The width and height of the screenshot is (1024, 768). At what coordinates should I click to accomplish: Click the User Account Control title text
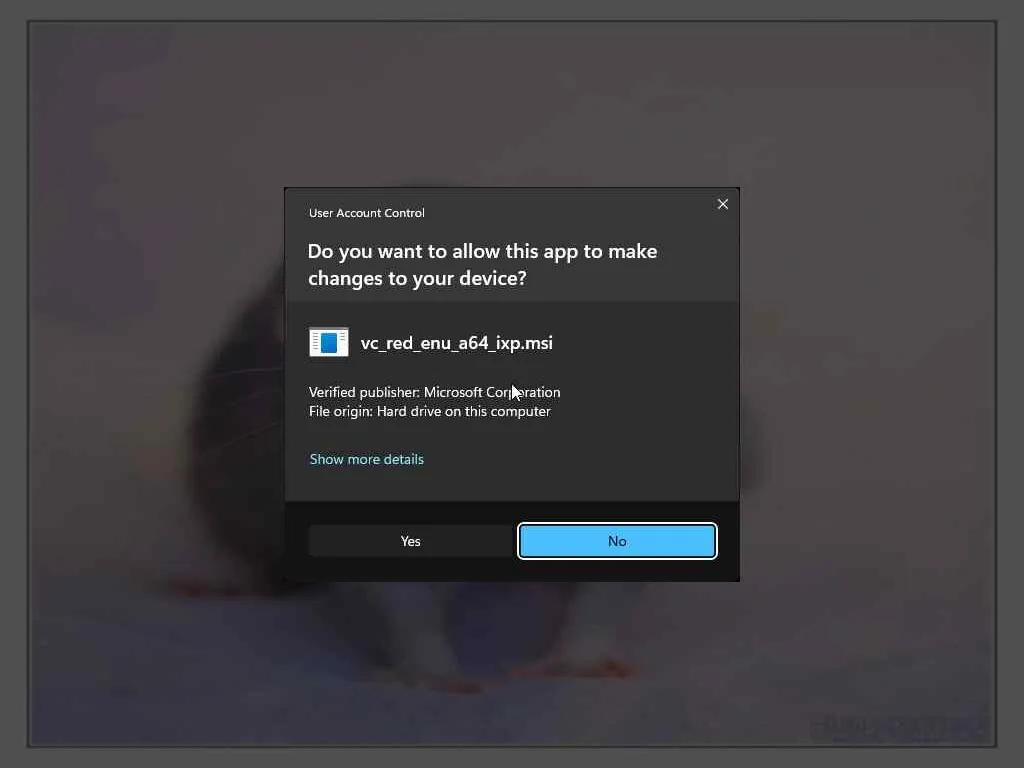pyautogui.click(x=366, y=213)
